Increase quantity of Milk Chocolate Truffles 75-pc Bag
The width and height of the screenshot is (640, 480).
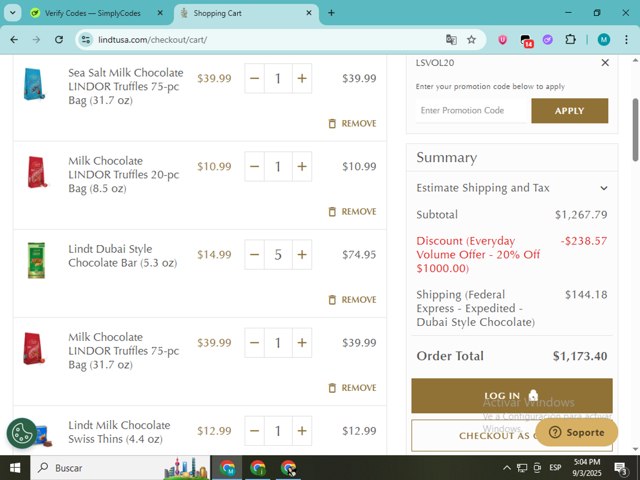tap(302, 343)
